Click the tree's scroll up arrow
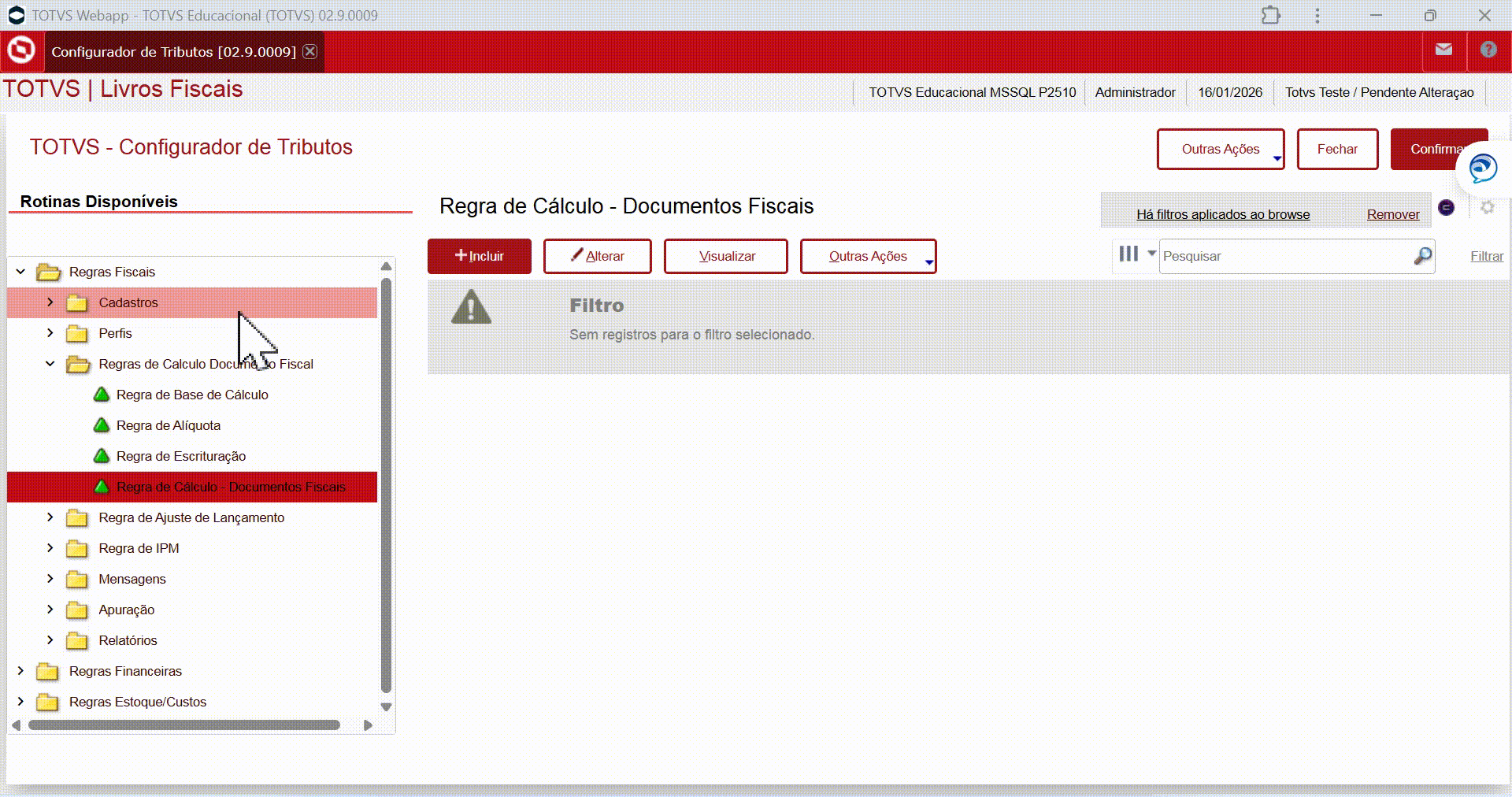 point(386,266)
